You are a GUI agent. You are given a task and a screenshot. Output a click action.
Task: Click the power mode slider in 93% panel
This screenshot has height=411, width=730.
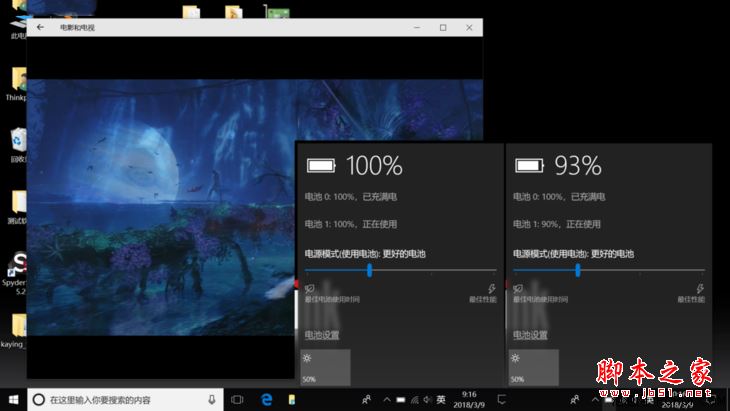point(609,270)
